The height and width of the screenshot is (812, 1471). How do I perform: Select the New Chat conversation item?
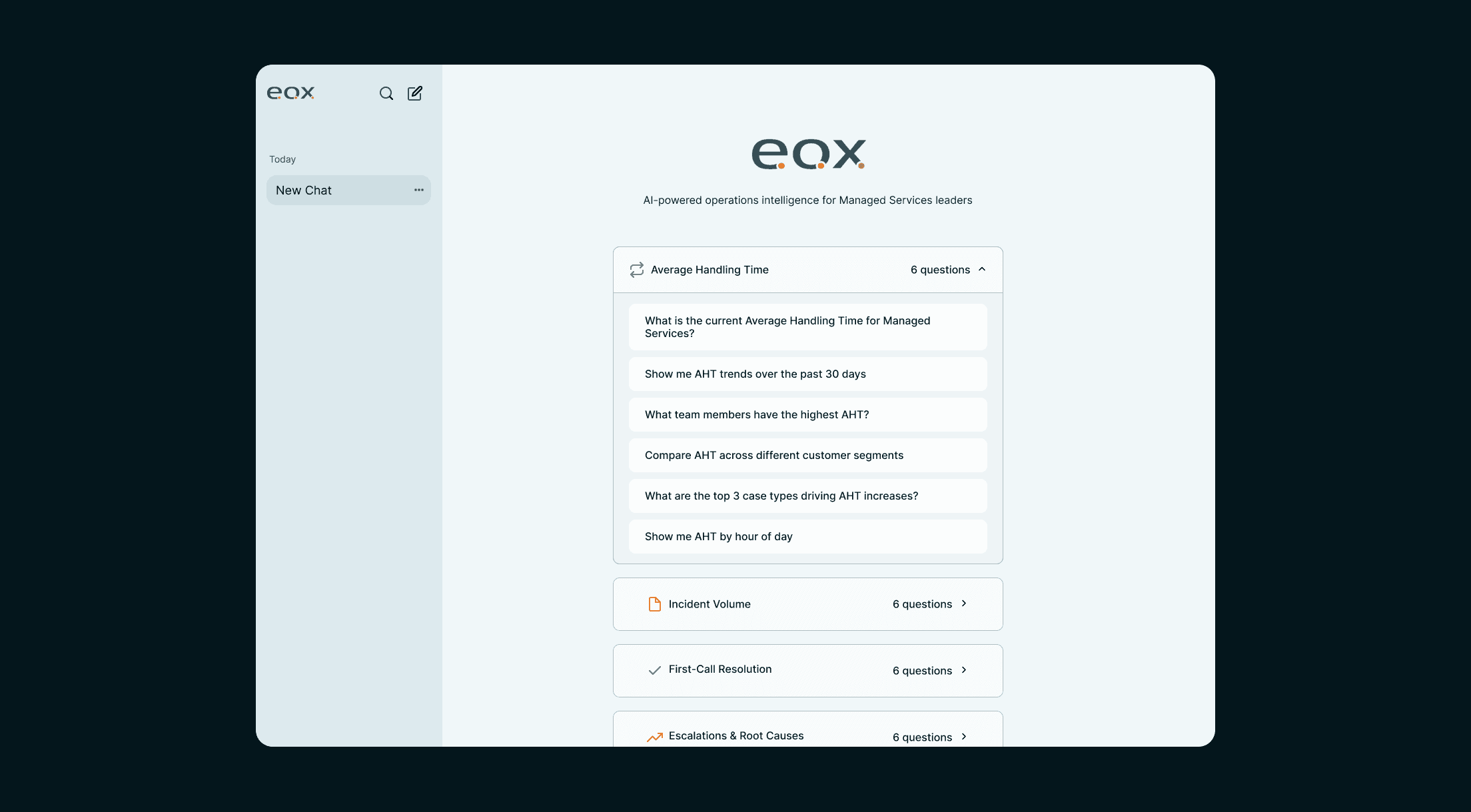coord(333,191)
